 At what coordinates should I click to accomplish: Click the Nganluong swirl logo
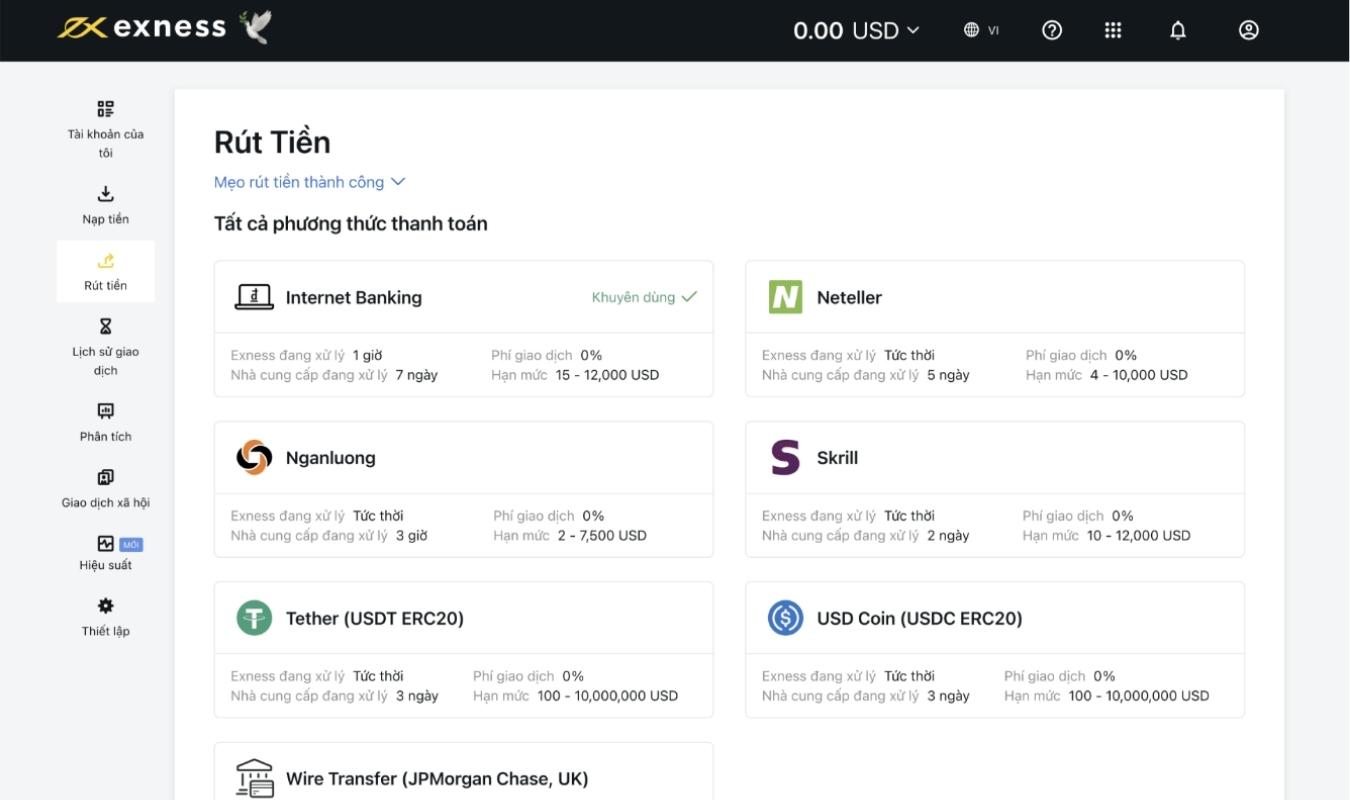point(254,458)
